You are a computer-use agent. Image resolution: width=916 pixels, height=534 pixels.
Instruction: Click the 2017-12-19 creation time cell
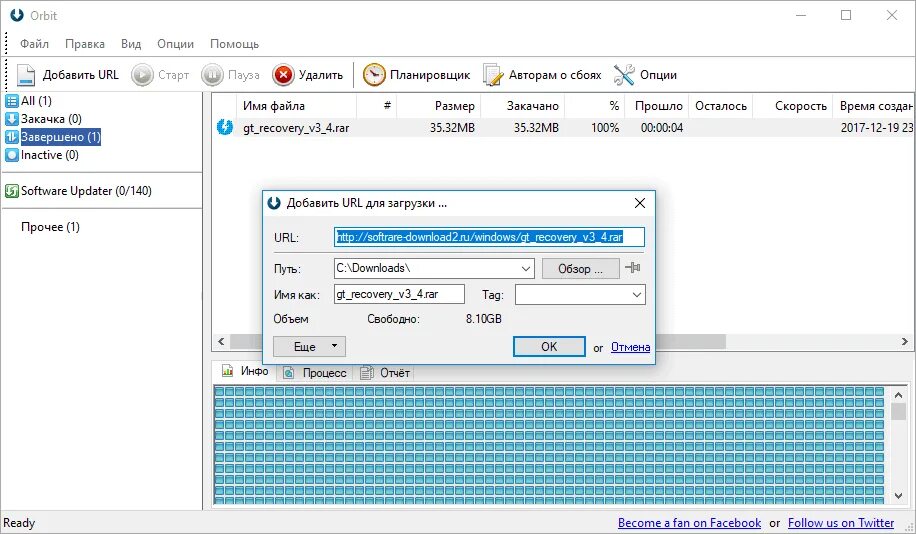(x=876, y=127)
